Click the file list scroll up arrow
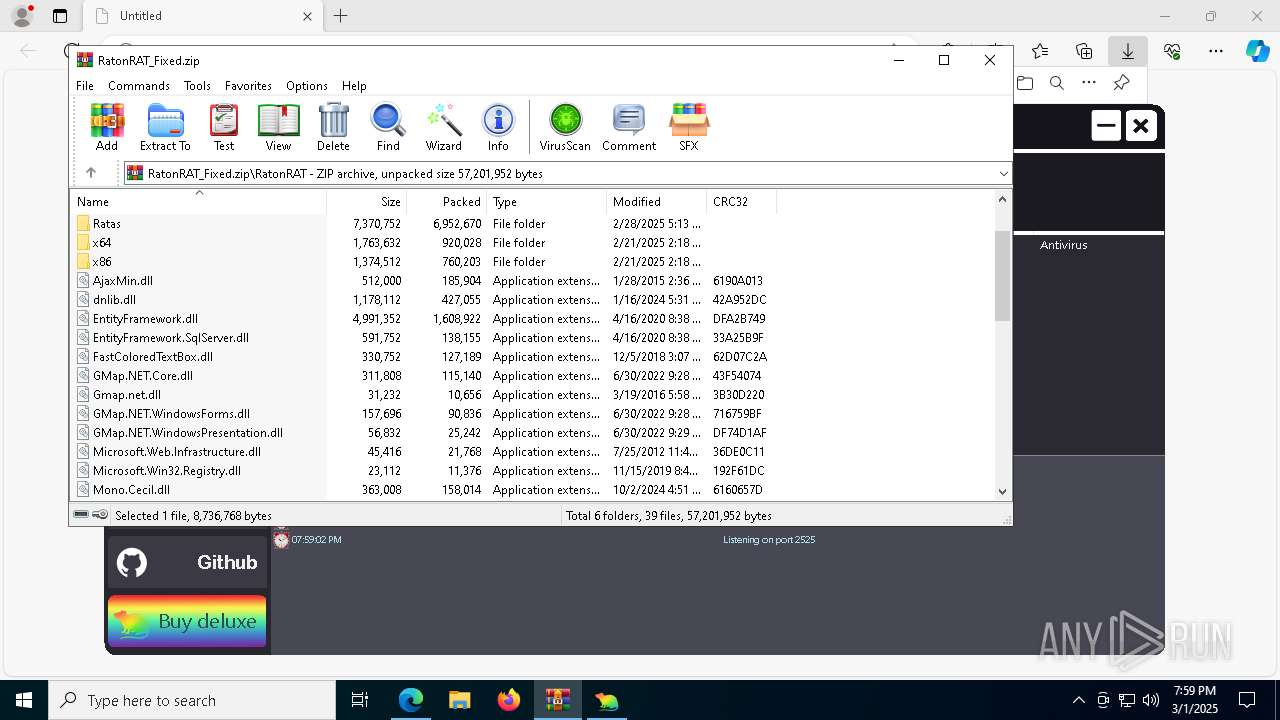Viewport: 1280px width, 720px height. pos(1003,199)
